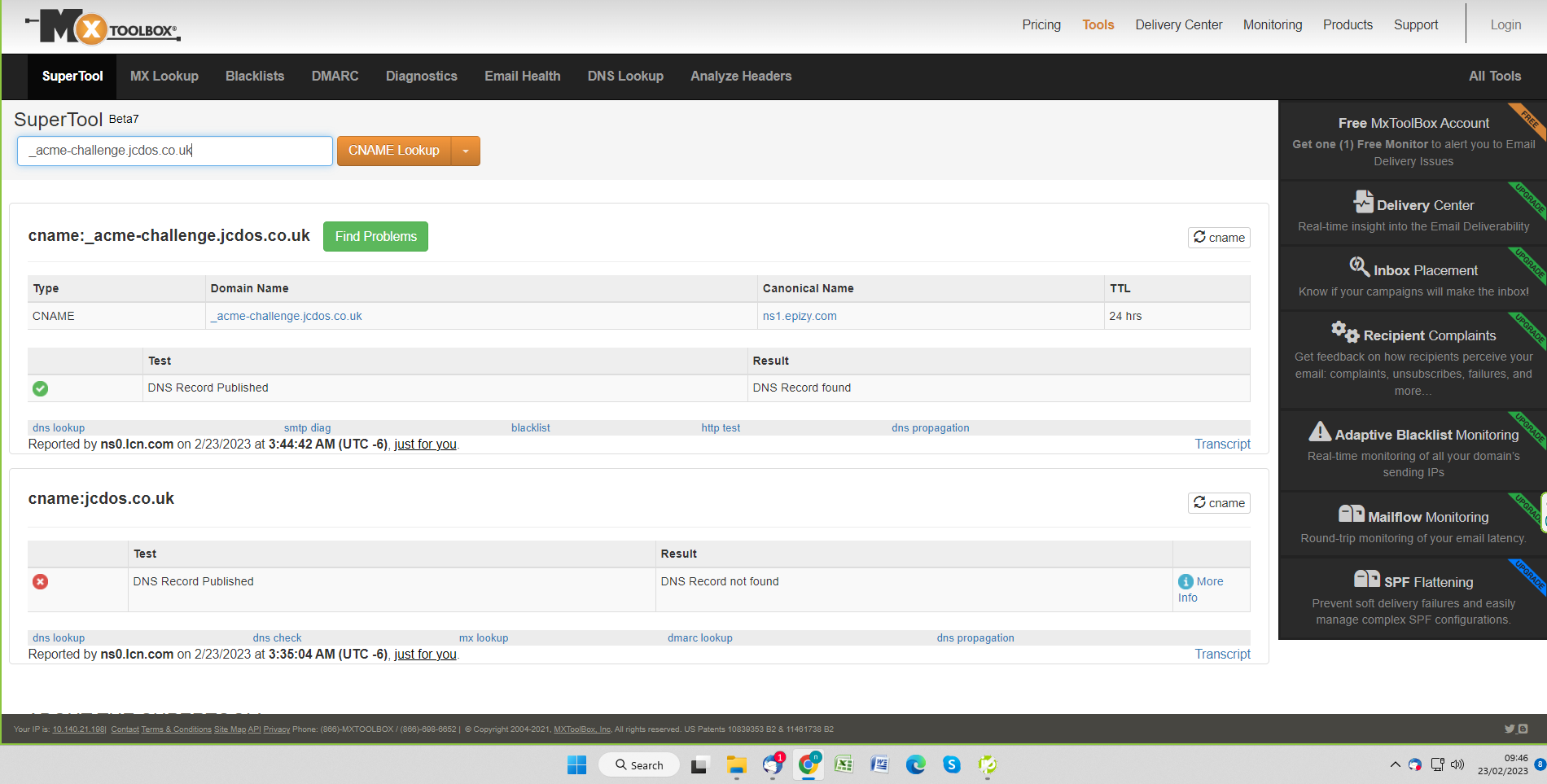The height and width of the screenshot is (784, 1547).
Task: Show hidden system tray icons chevron
Action: click(x=1395, y=764)
